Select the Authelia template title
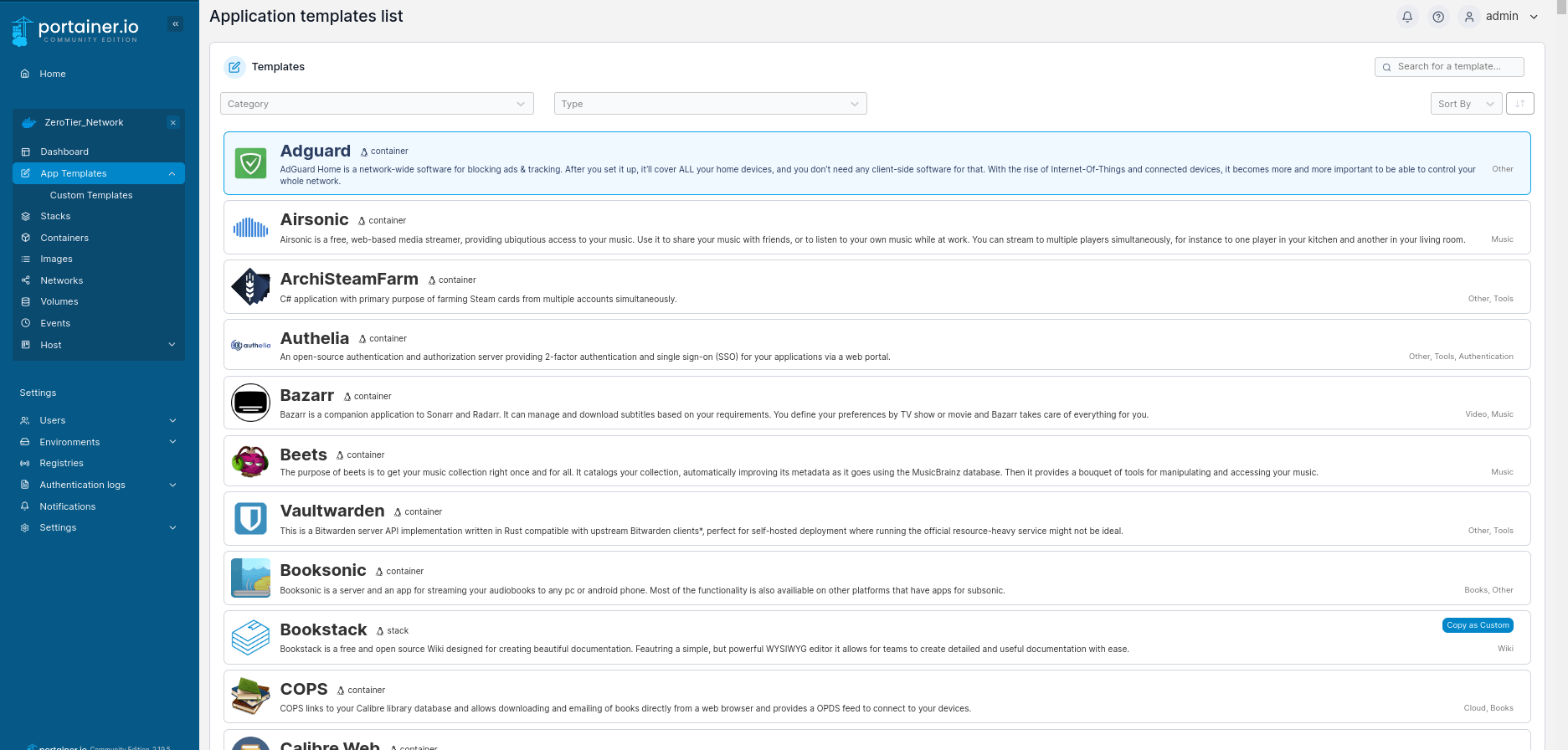The width and height of the screenshot is (1568, 750). [314, 338]
